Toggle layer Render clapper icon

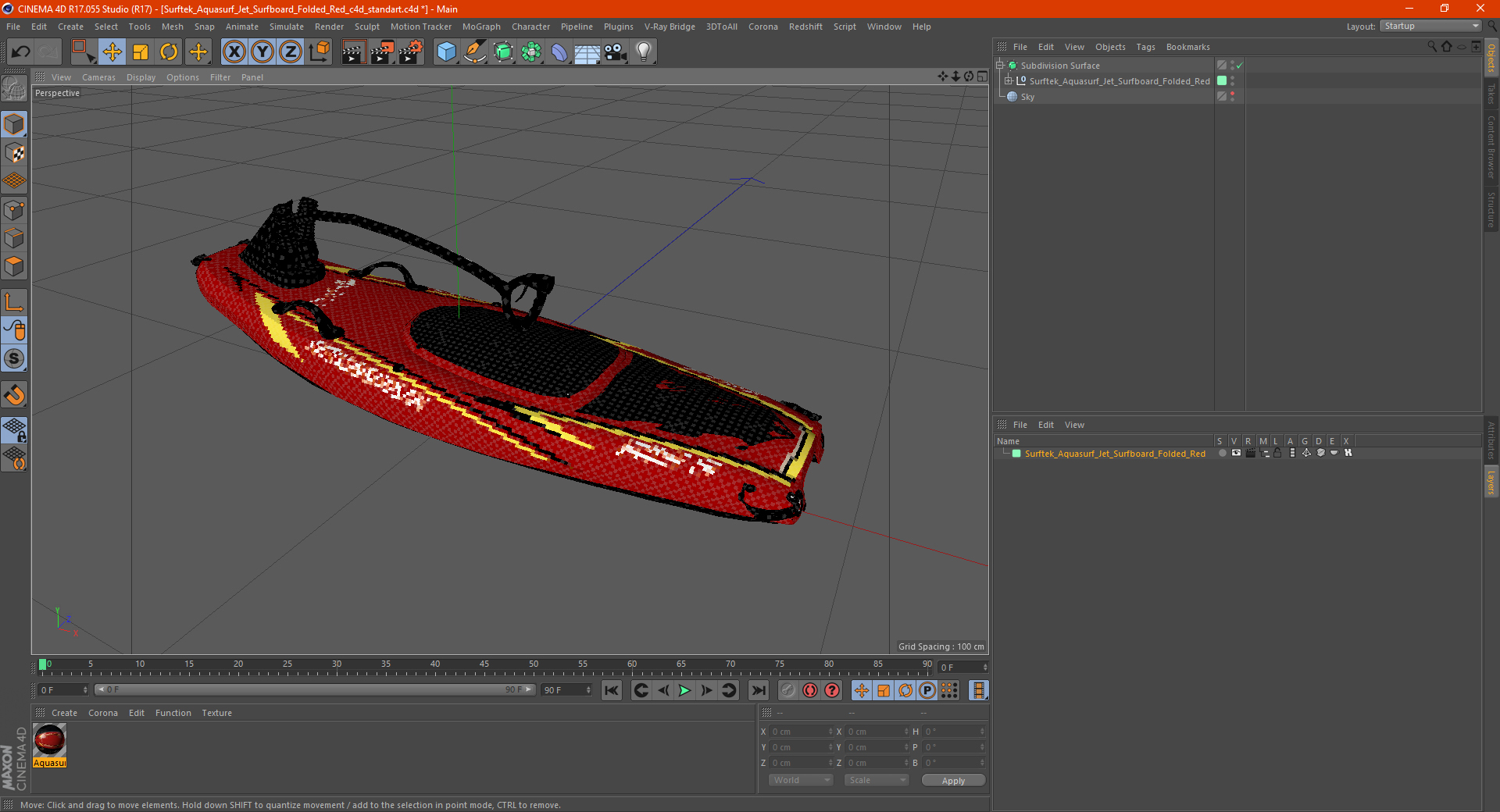coord(1250,453)
